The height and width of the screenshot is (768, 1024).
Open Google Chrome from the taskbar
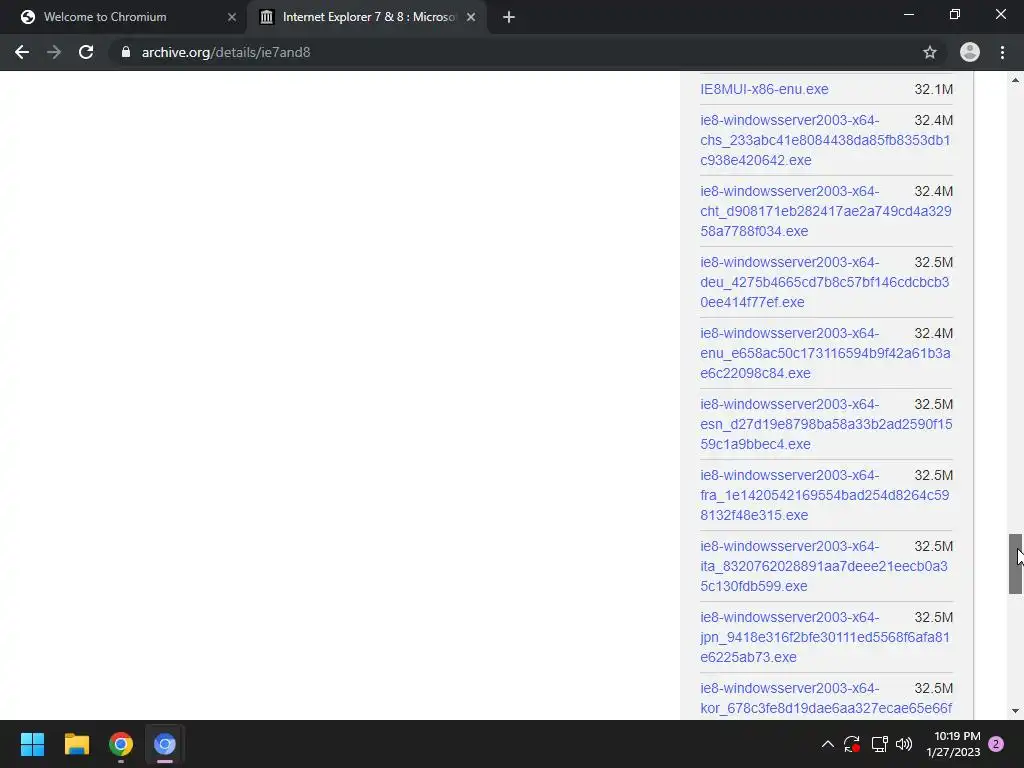tap(121, 744)
